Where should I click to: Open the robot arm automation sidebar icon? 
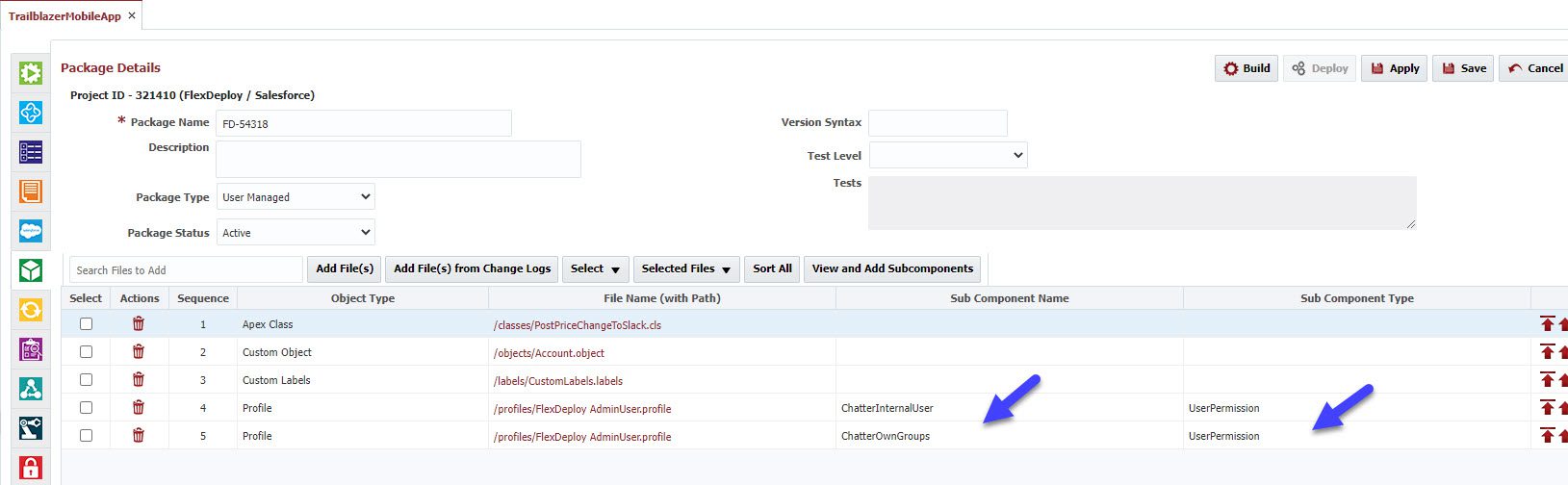31,428
